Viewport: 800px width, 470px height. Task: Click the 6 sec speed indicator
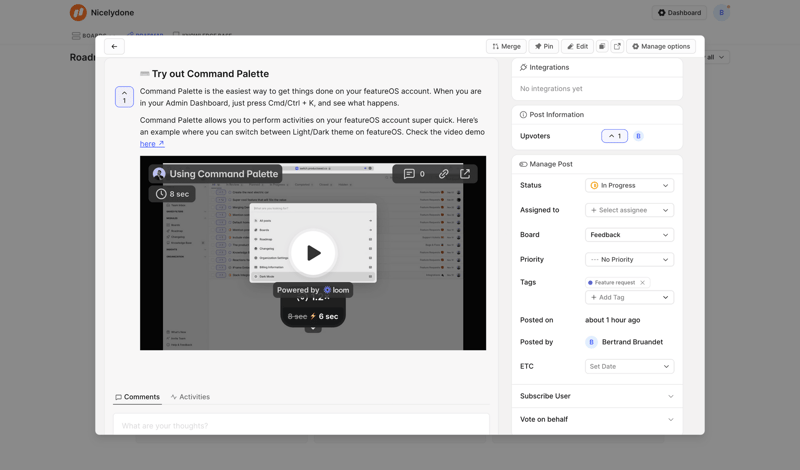click(x=329, y=317)
